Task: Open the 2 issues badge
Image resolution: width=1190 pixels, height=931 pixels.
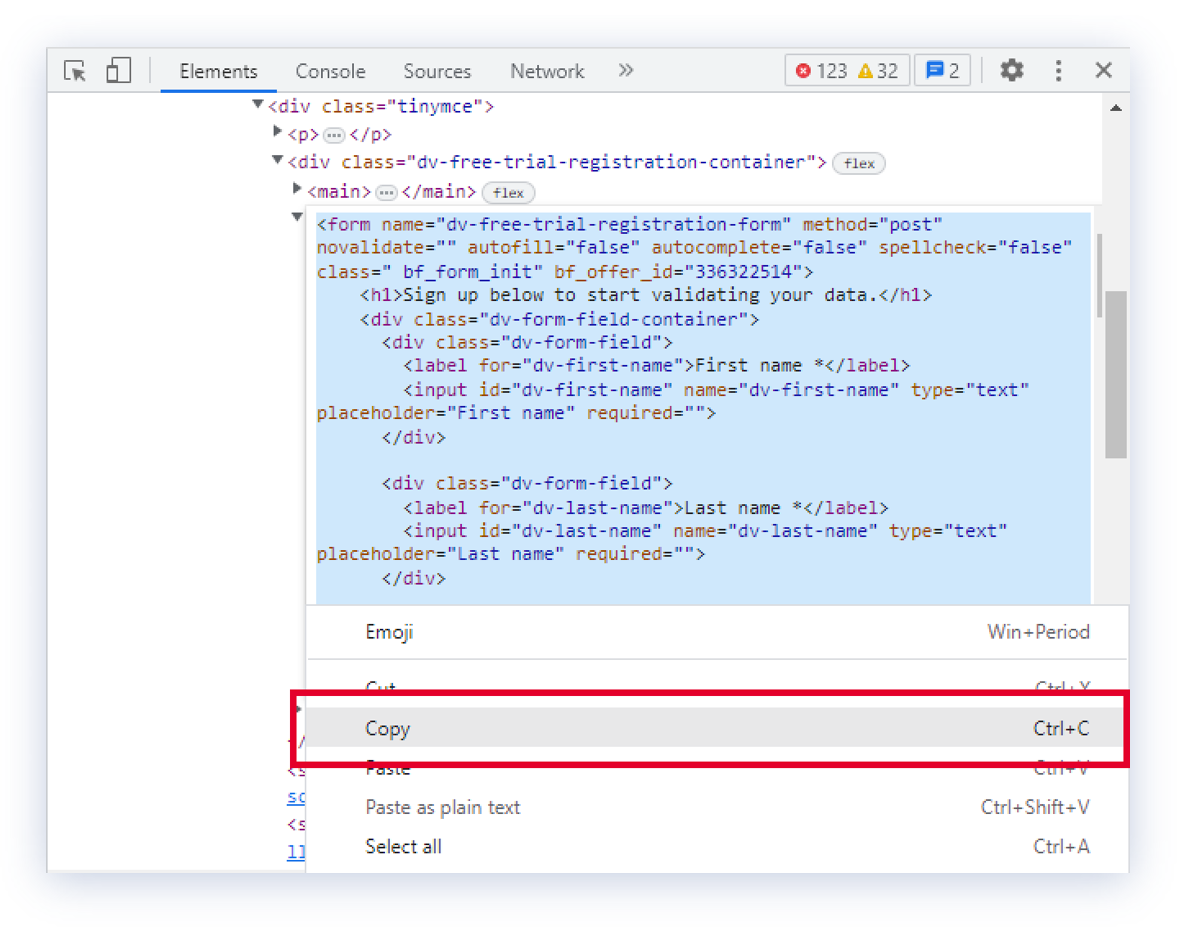Action: click(942, 71)
